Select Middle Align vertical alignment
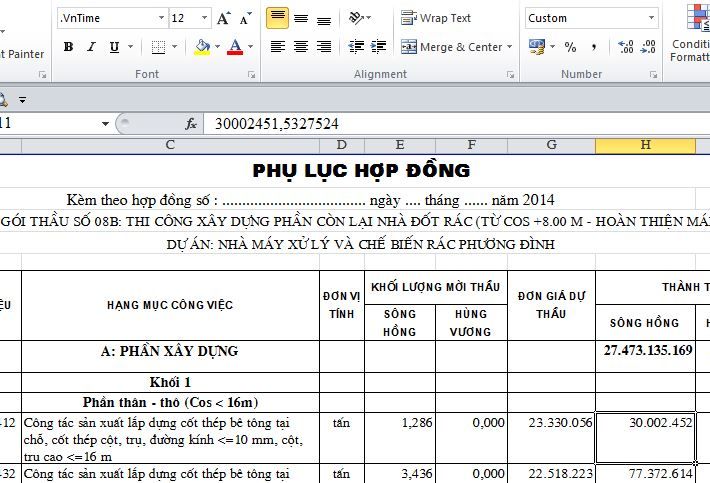The width and height of the screenshot is (710, 483). [301, 19]
